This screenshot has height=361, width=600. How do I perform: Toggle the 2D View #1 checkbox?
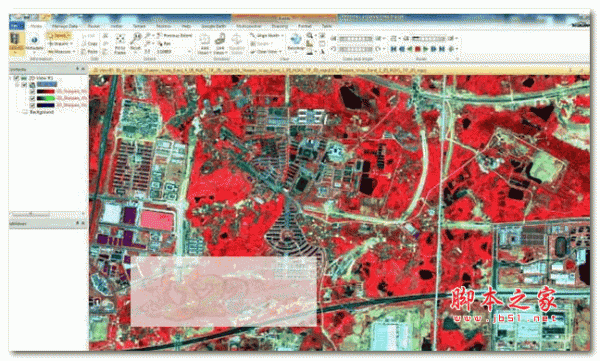click(x=16, y=78)
